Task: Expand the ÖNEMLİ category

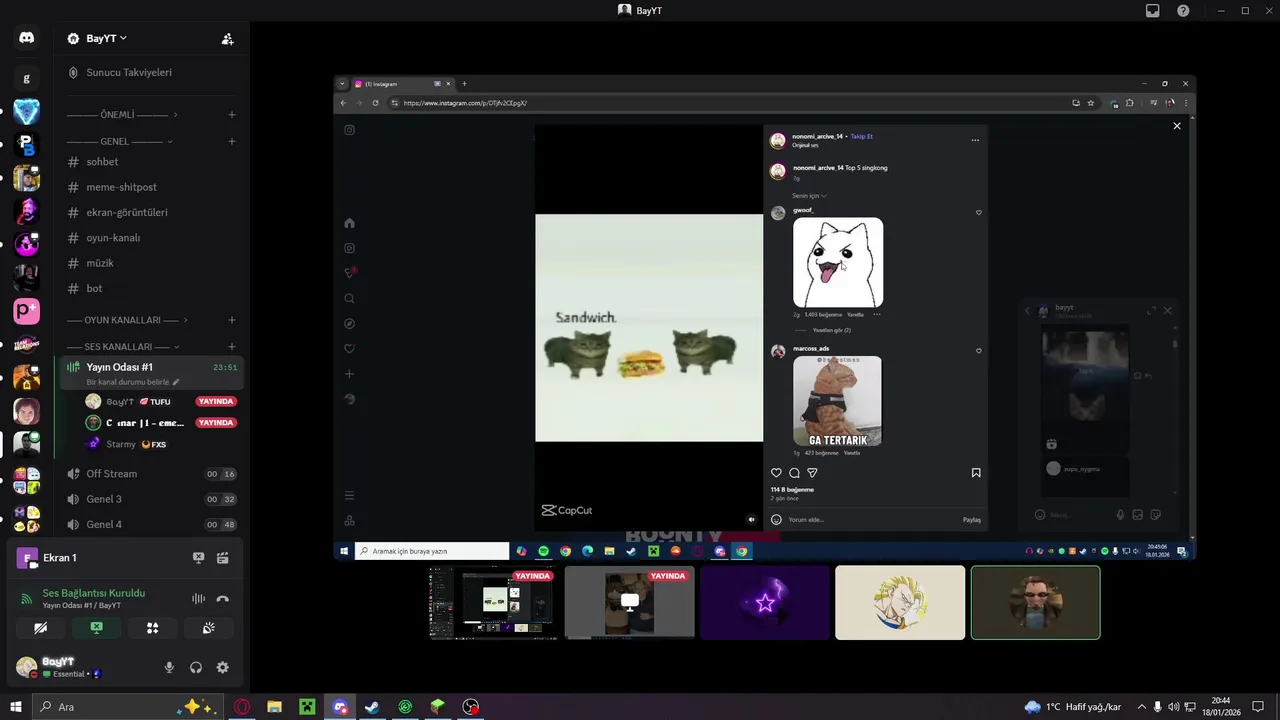Action: tap(122, 115)
